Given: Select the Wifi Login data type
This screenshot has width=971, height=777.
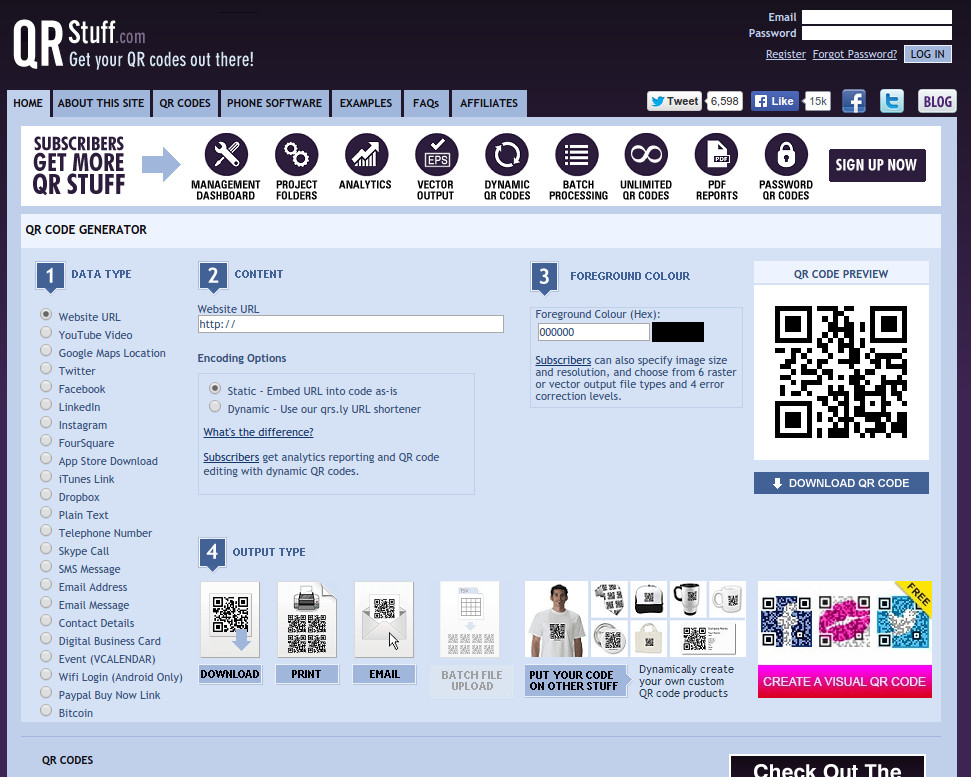Looking at the screenshot, I should coord(46,675).
